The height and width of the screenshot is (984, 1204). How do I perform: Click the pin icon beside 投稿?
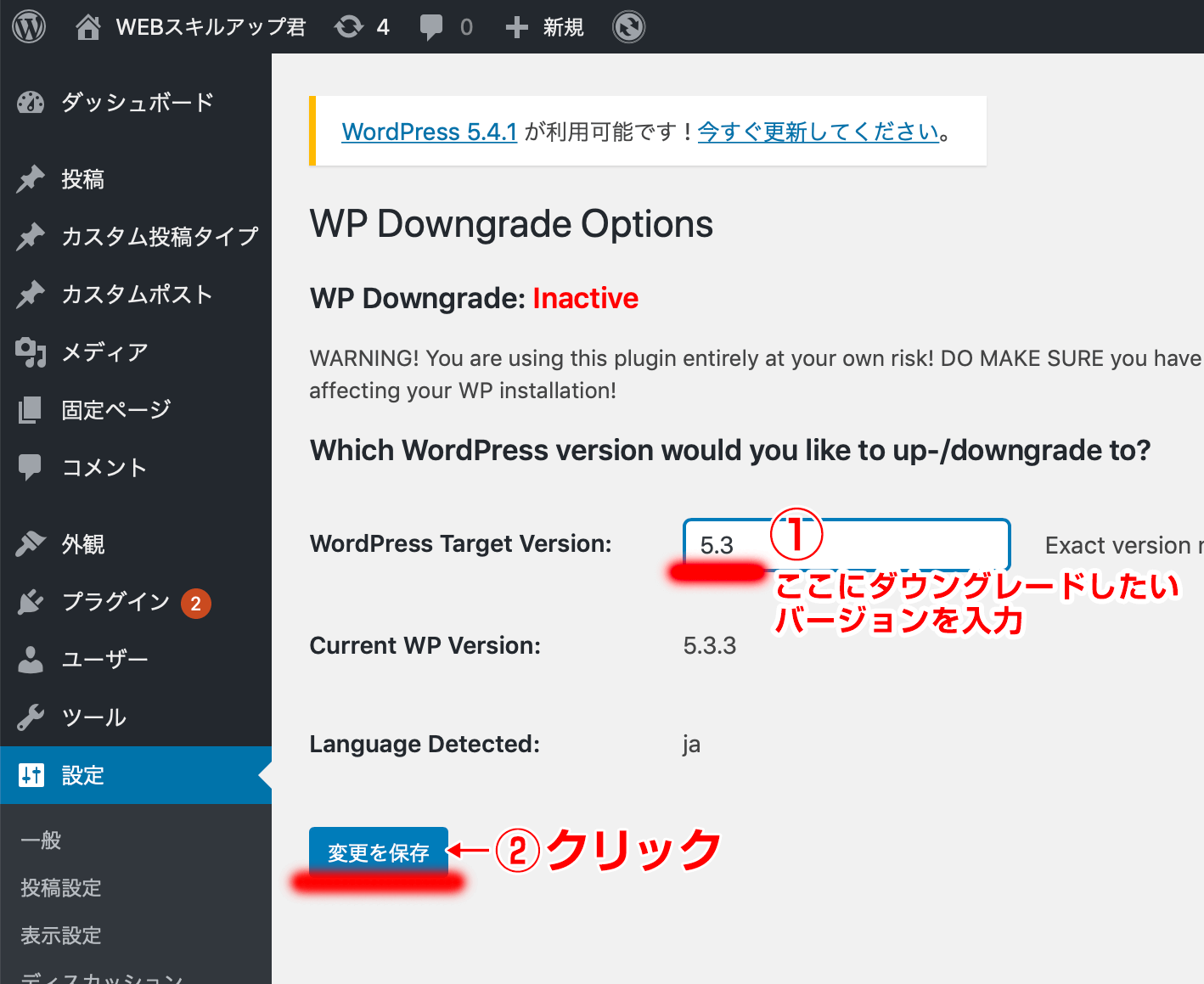click(x=31, y=179)
